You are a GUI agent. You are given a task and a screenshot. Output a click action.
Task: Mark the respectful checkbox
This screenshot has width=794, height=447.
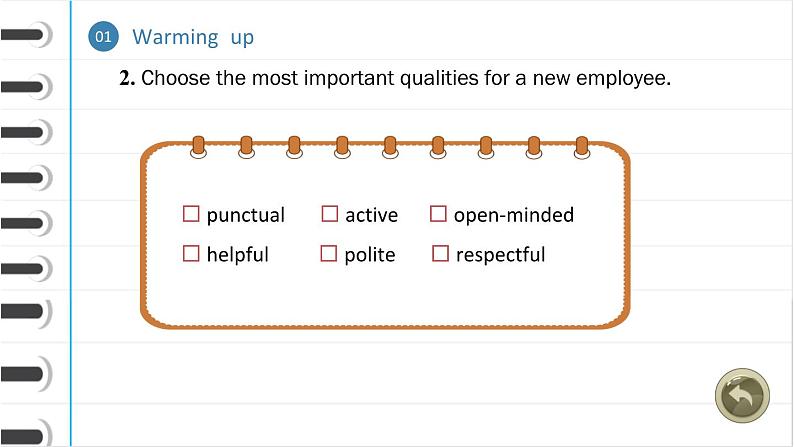(440, 253)
